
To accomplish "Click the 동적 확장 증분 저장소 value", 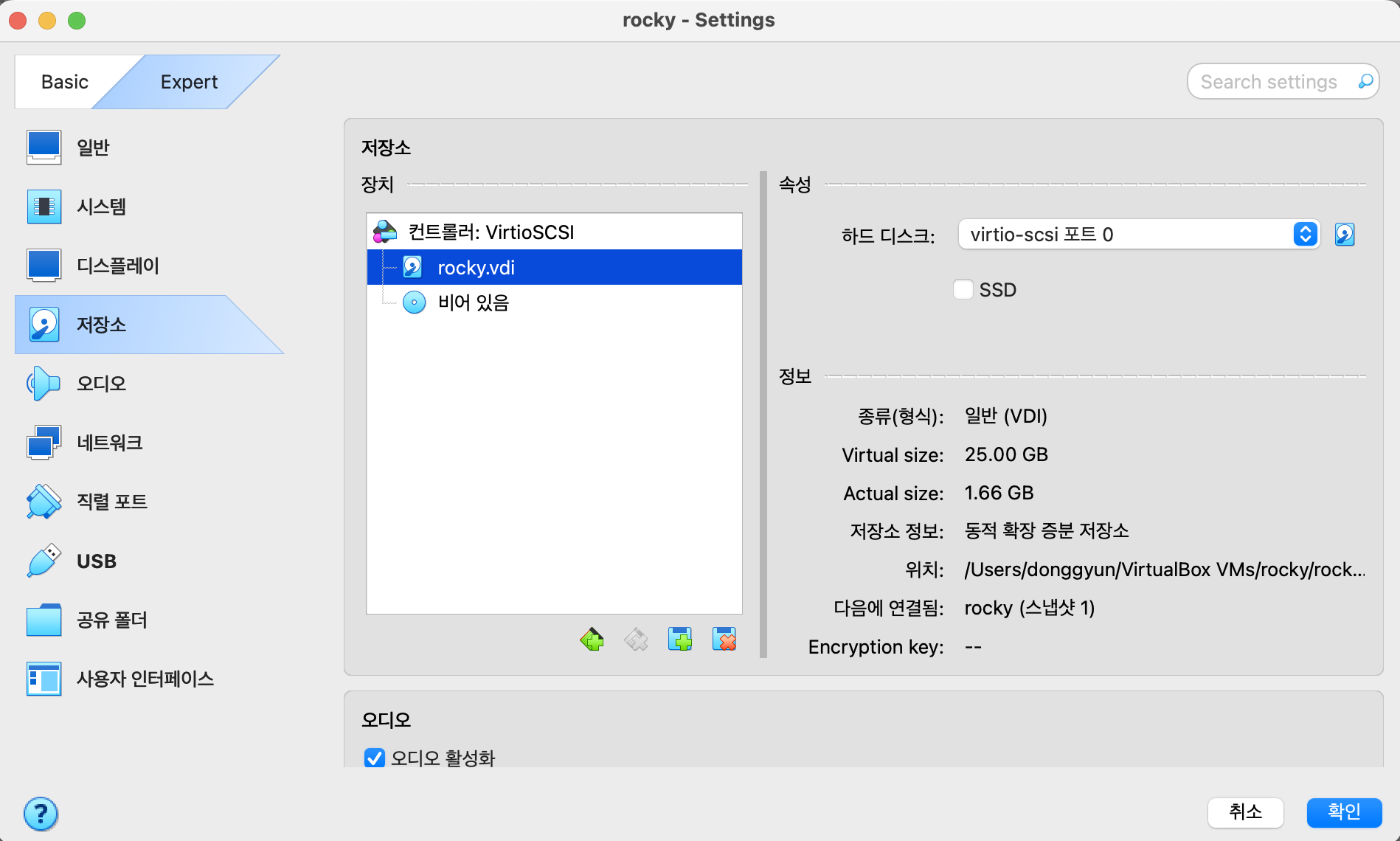I will (x=1046, y=531).
